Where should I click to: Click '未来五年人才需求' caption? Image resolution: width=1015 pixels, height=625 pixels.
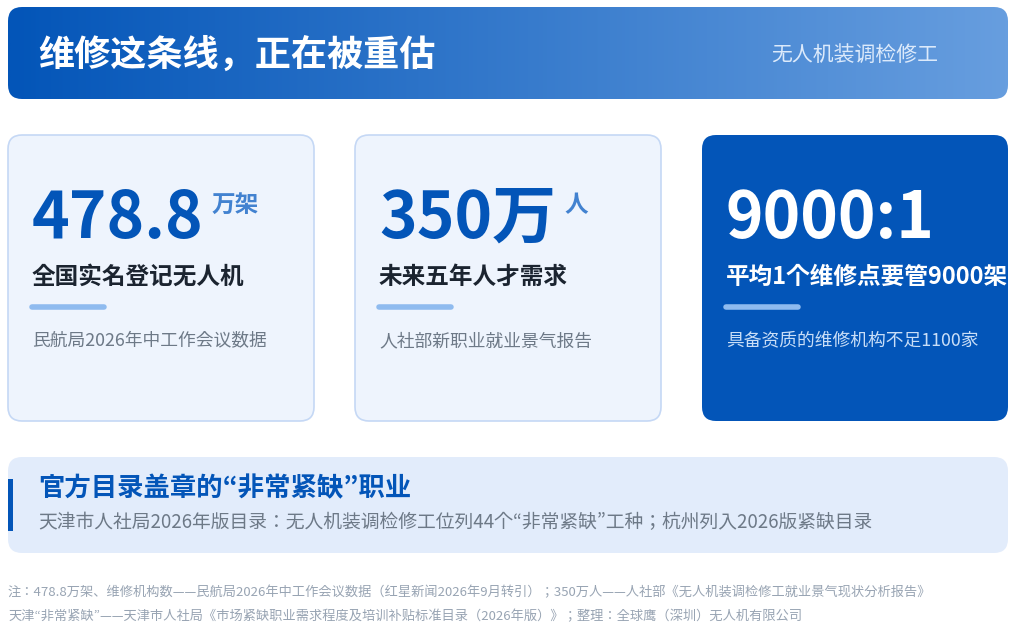click(x=473, y=276)
